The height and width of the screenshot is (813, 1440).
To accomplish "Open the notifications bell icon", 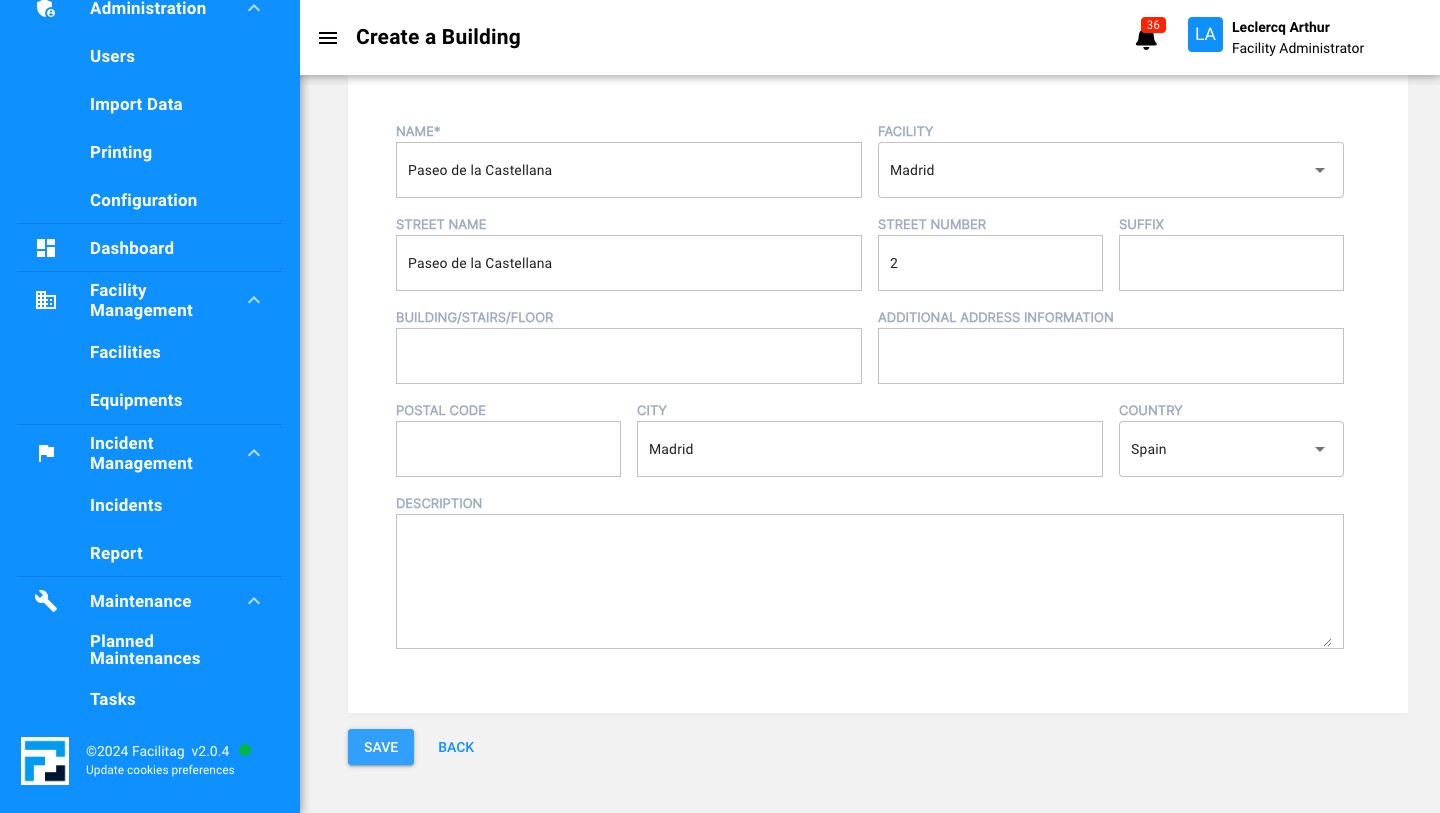I will point(1146,39).
